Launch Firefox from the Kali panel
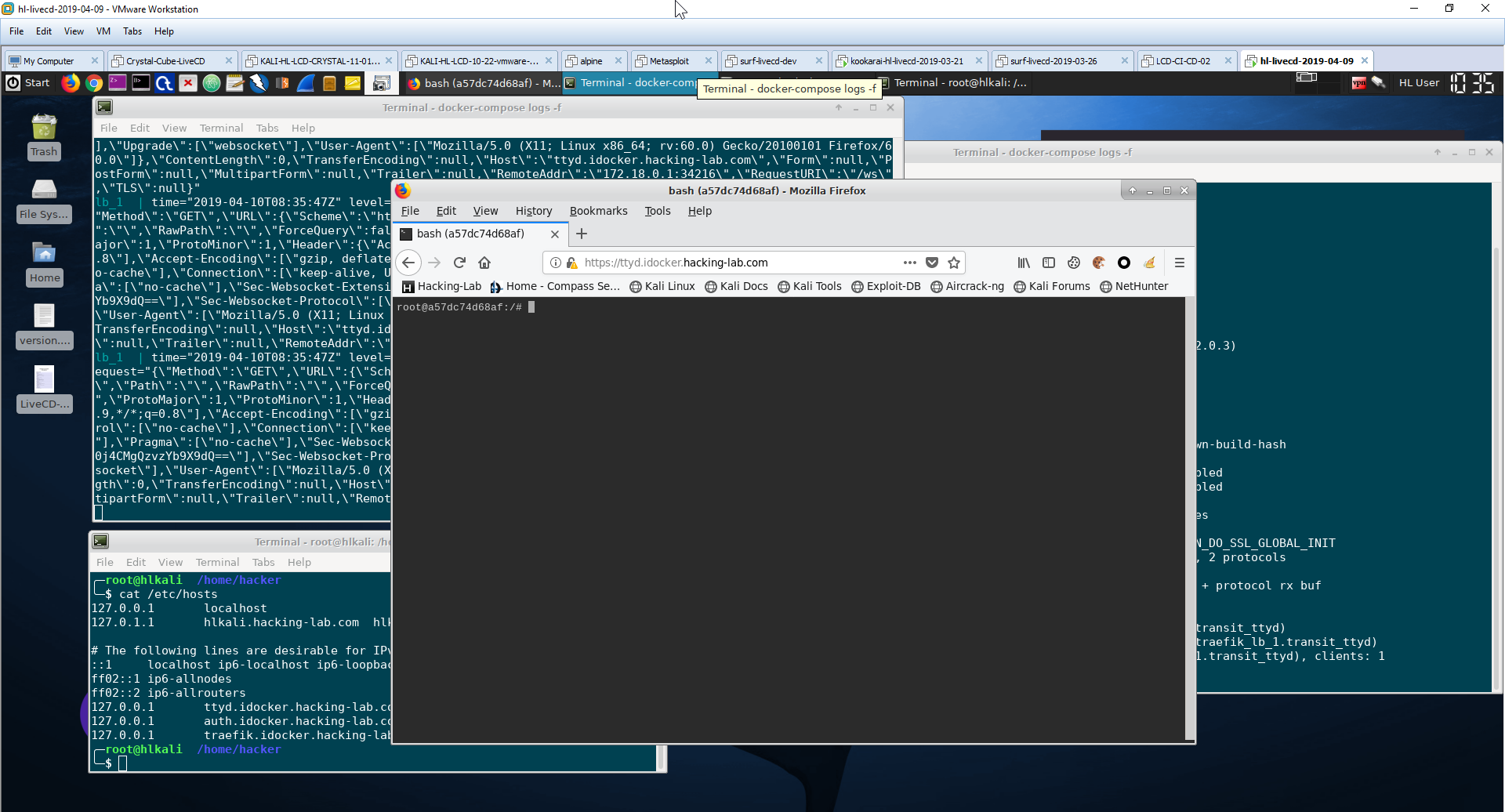Screen dimensions: 1505x812 coord(71,82)
